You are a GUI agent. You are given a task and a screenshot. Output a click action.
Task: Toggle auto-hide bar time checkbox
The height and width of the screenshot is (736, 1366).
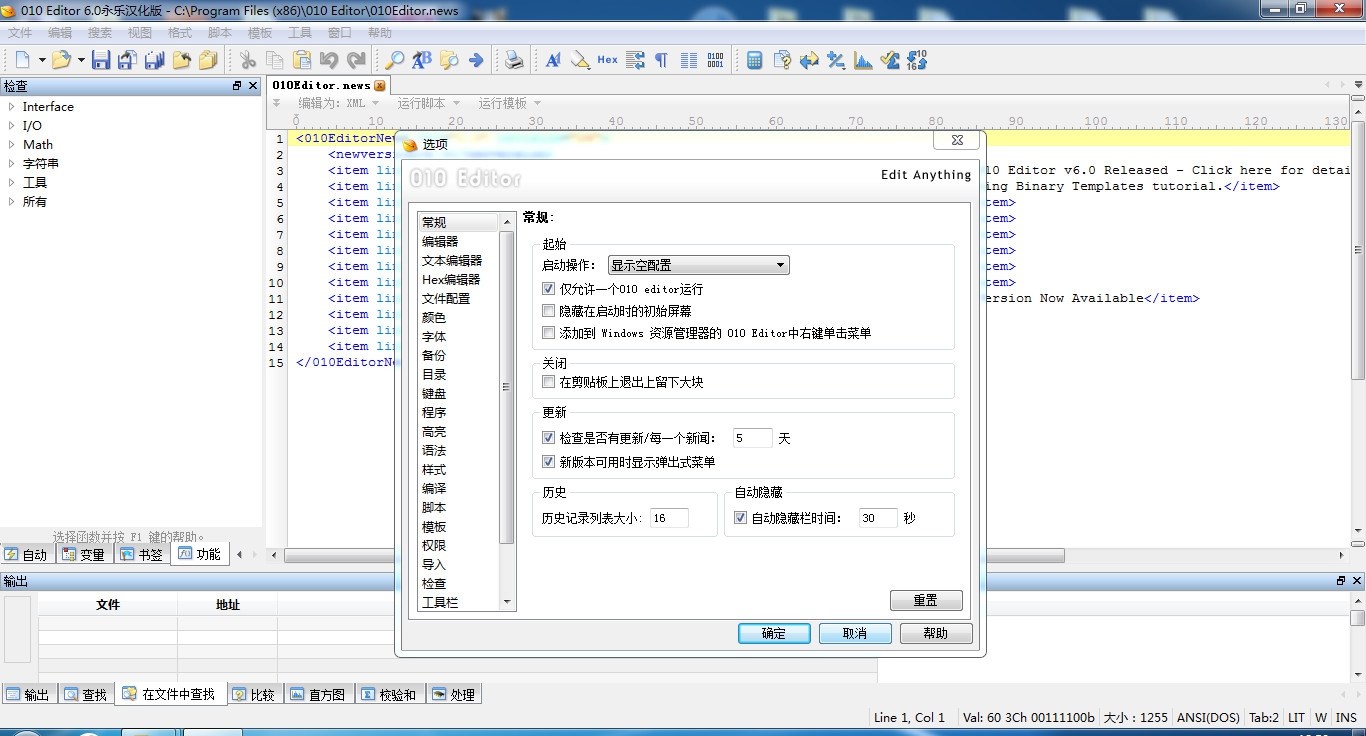click(x=740, y=518)
